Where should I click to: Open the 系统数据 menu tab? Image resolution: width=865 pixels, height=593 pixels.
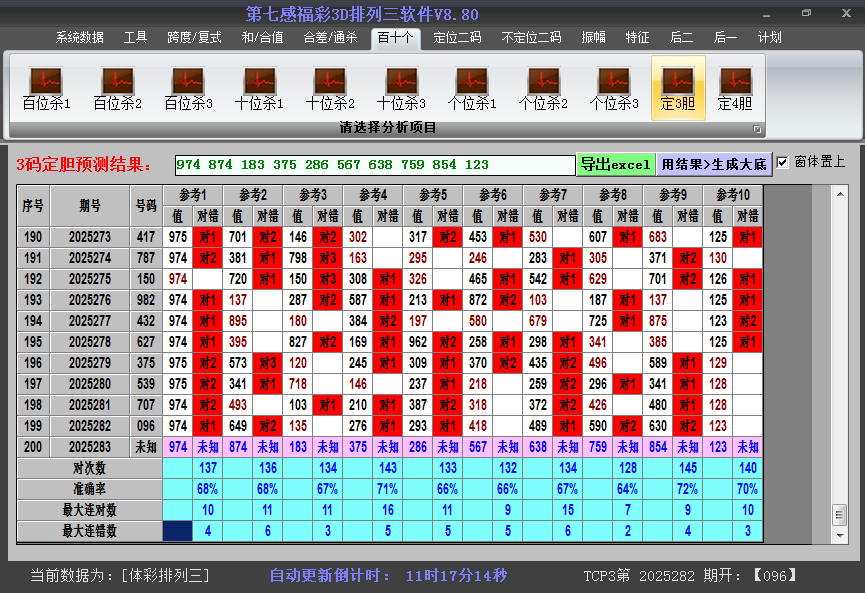click(79, 38)
